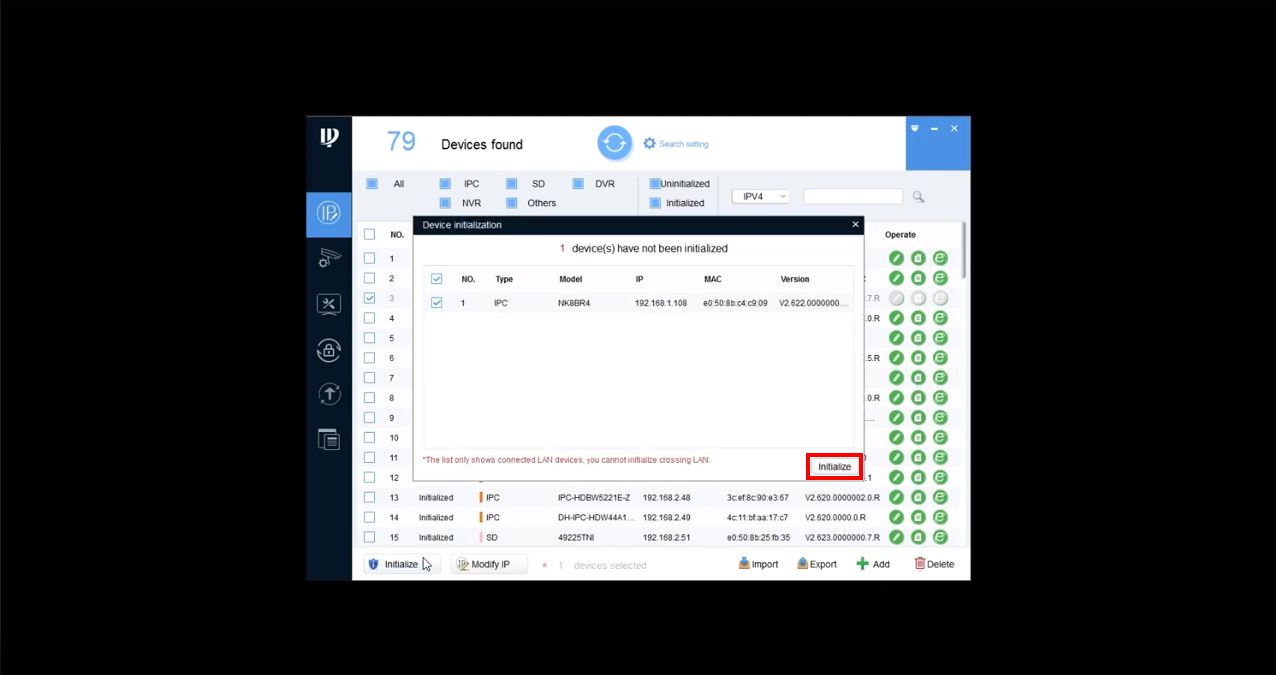1276x675 pixels.
Task: Click edit pencil icon in row 13
Action: coord(897,497)
